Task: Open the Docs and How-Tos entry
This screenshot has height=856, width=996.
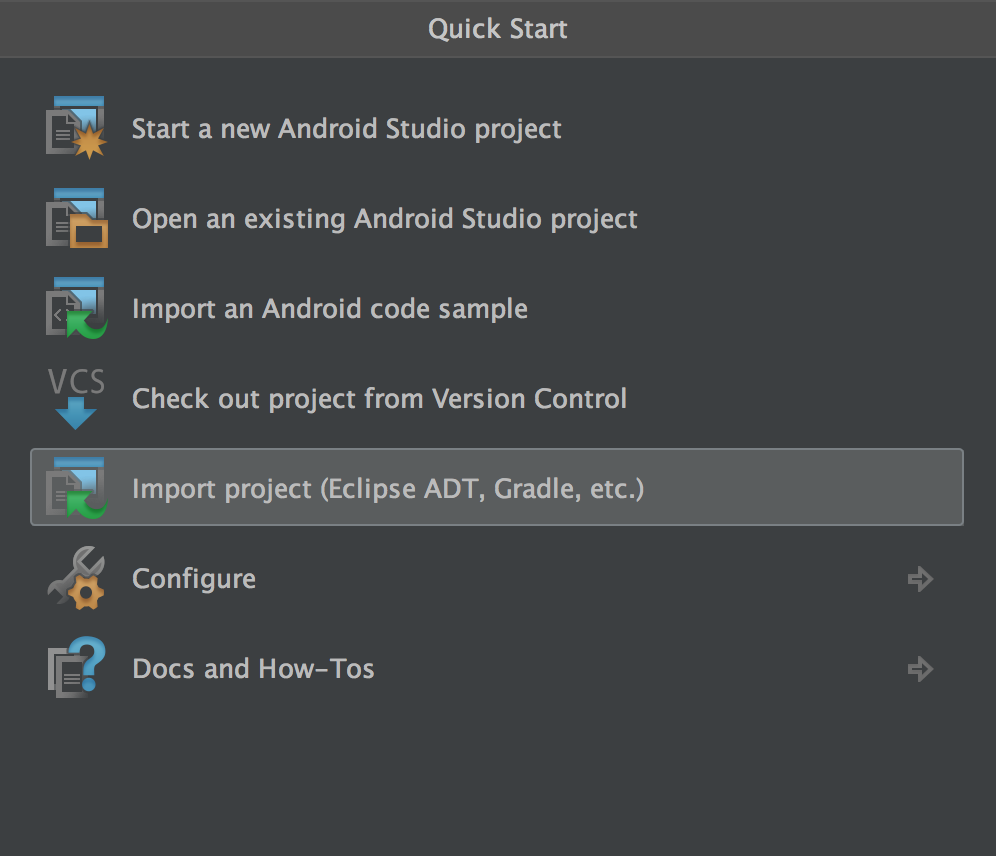Action: coord(253,669)
